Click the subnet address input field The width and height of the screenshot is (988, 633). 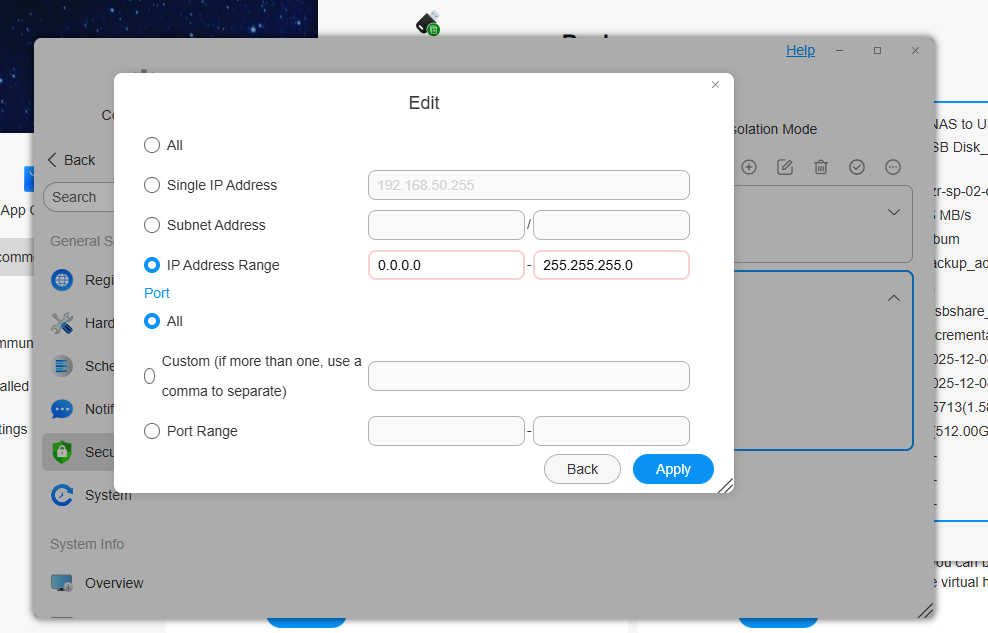(x=446, y=225)
